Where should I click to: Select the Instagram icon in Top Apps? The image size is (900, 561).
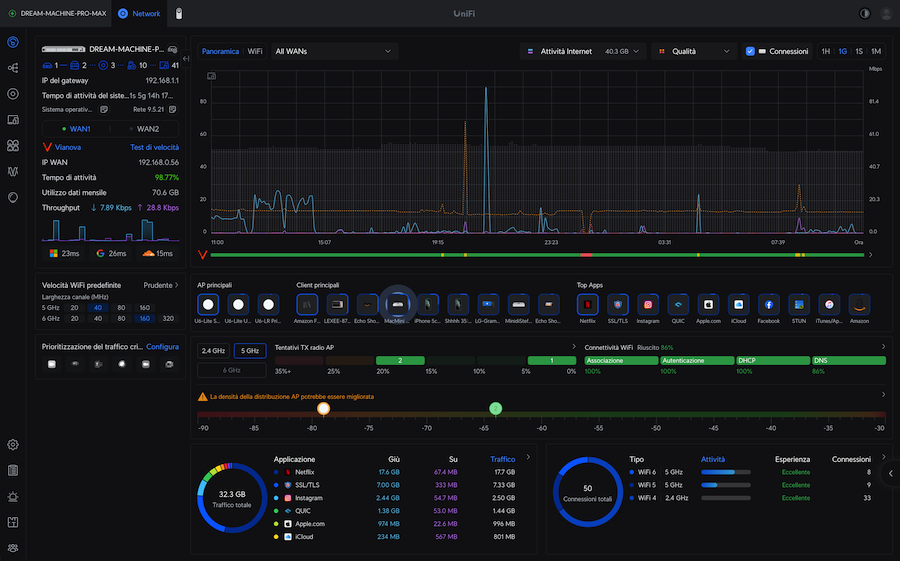(x=647, y=304)
